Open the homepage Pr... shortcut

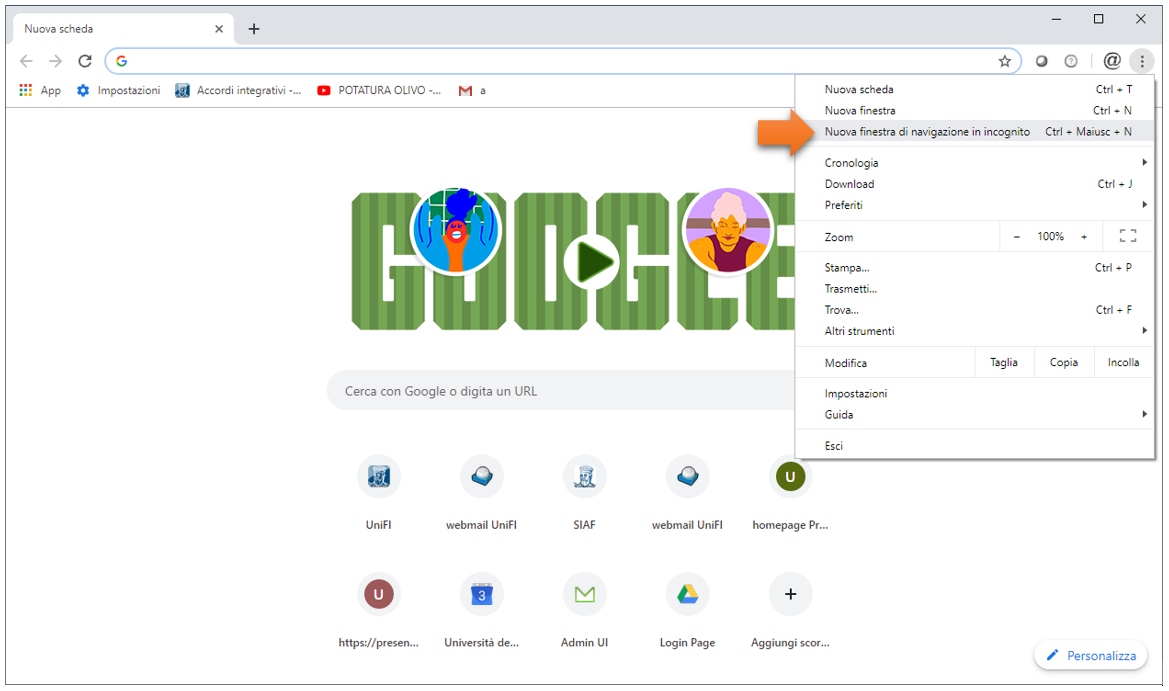tap(790, 492)
